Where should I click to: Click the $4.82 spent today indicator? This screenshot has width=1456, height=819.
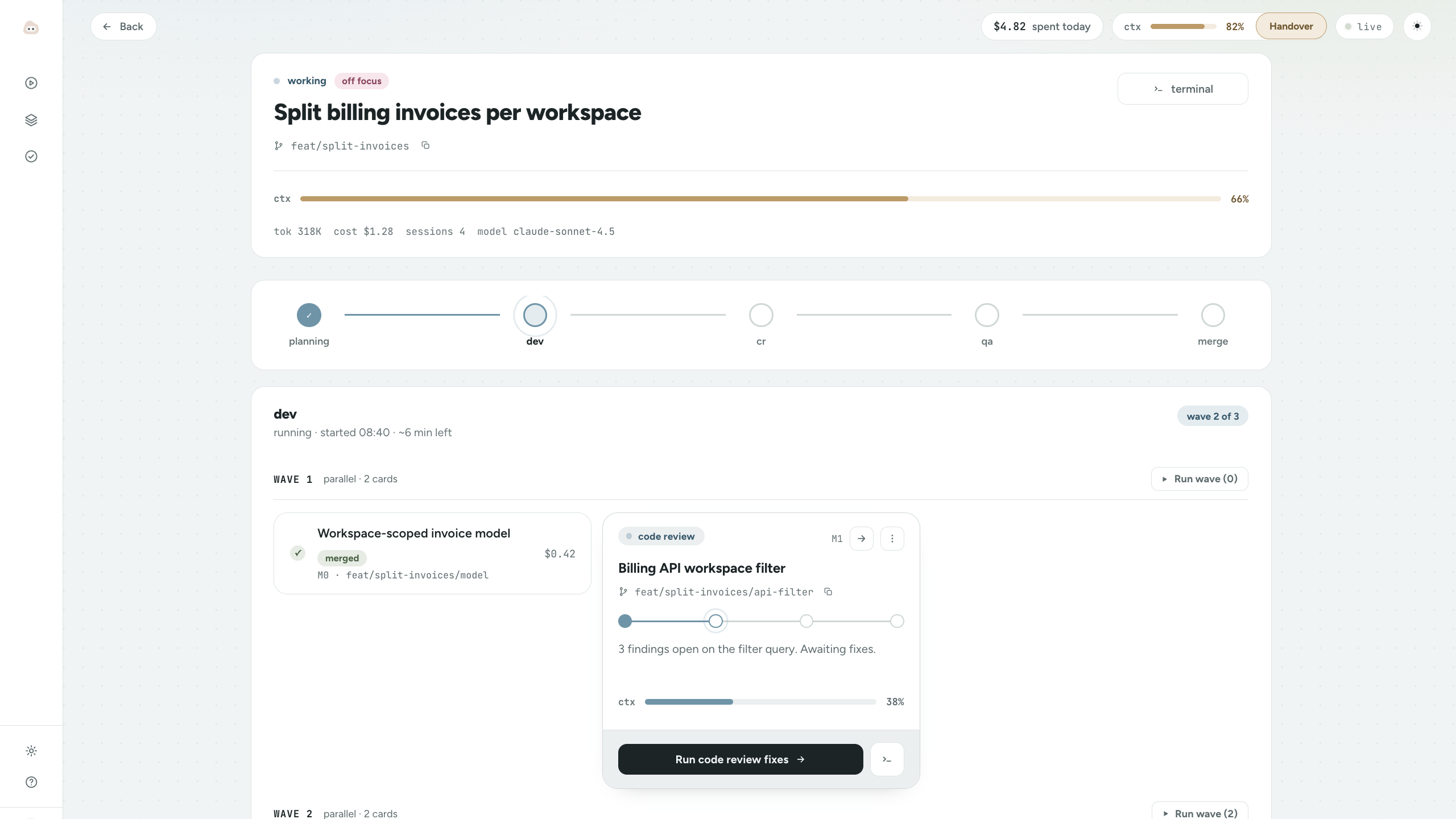(1042, 27)
